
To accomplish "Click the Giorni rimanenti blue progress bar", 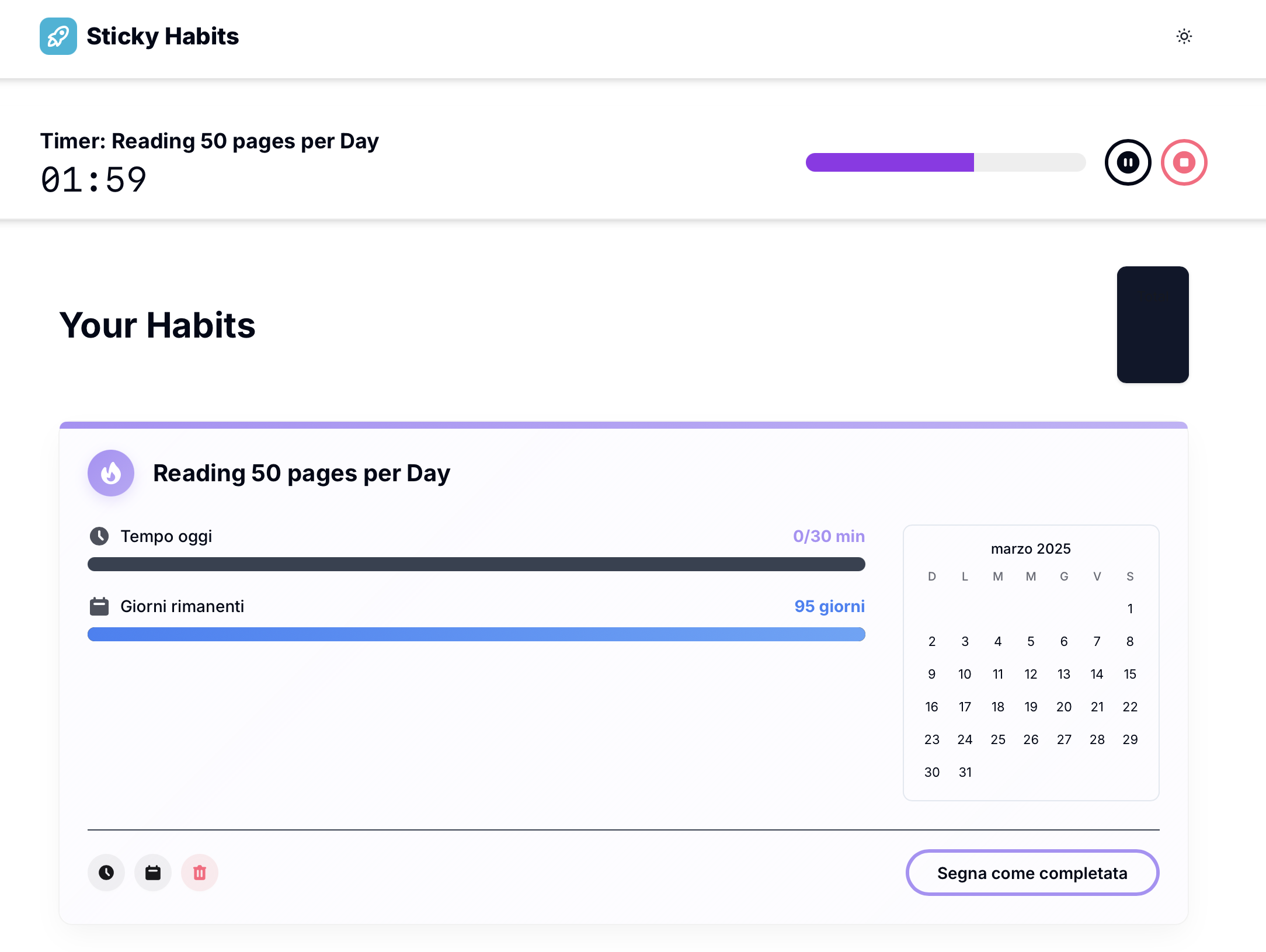I will tap(476, 634).
